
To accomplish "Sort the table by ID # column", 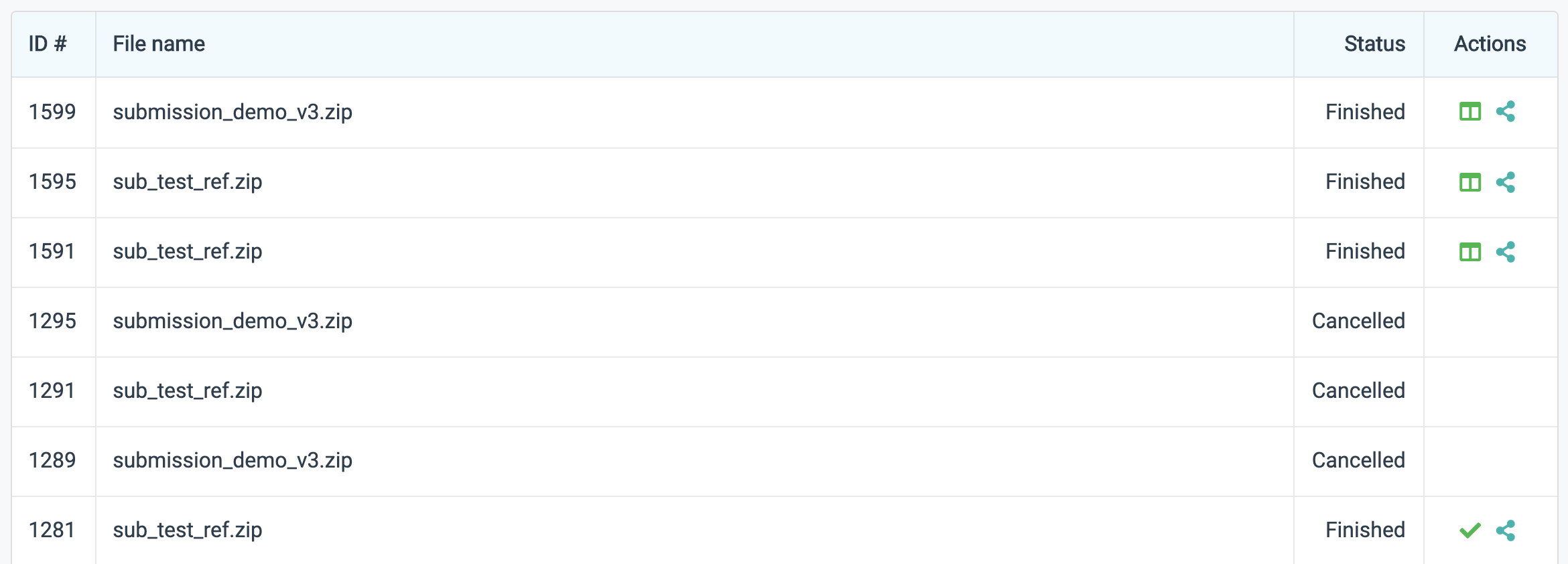I will (48, 43).
